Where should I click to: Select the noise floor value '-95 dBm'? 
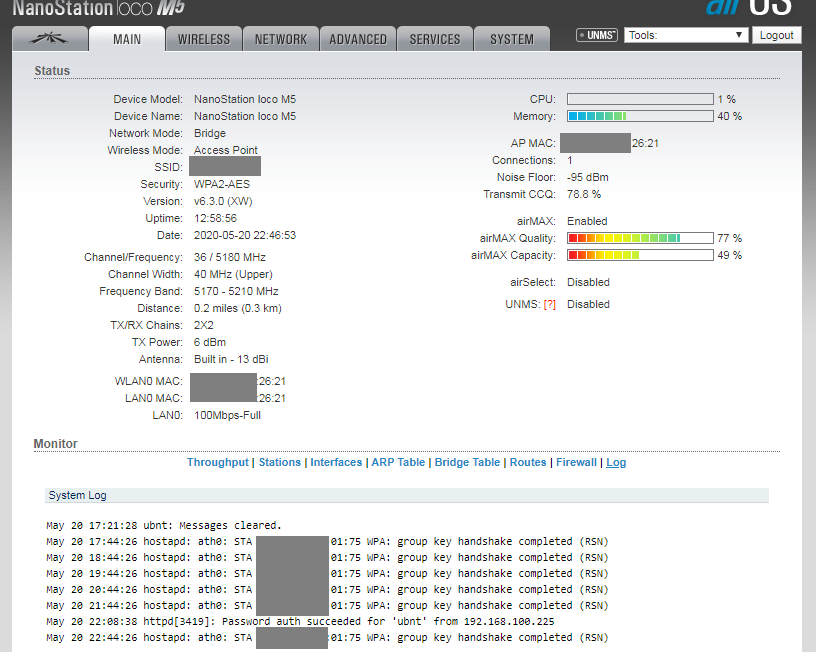(588, 177)
